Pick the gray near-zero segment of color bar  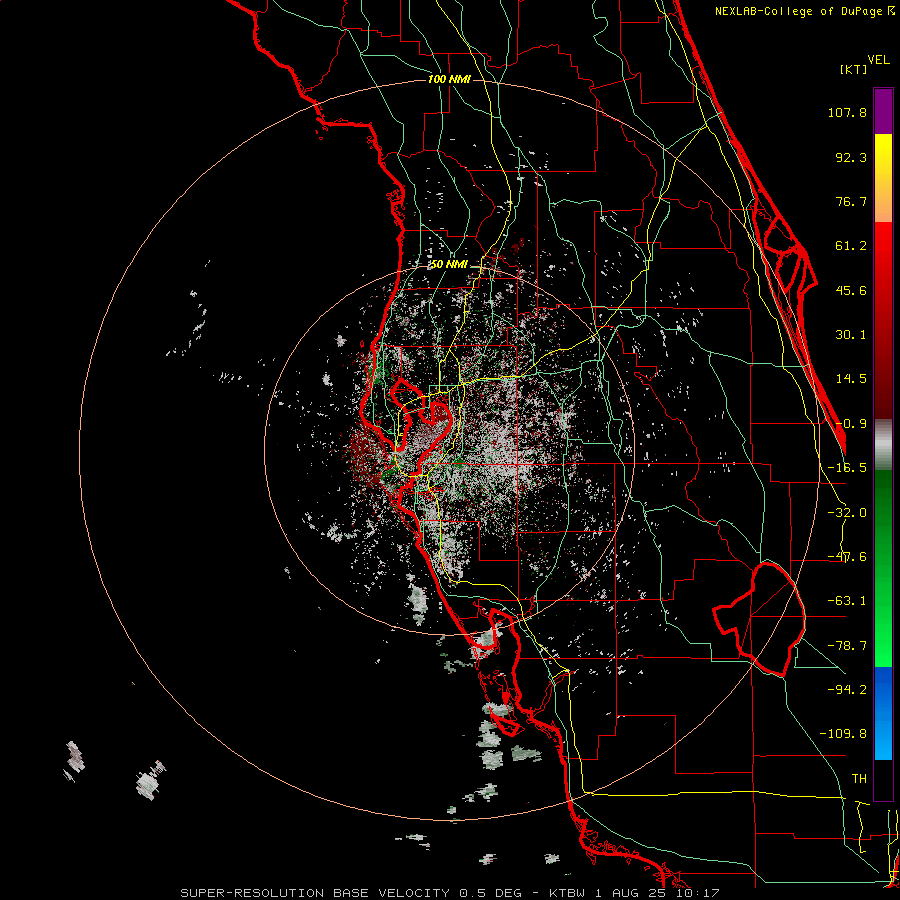pyautogui.click(x=883, y=442)
